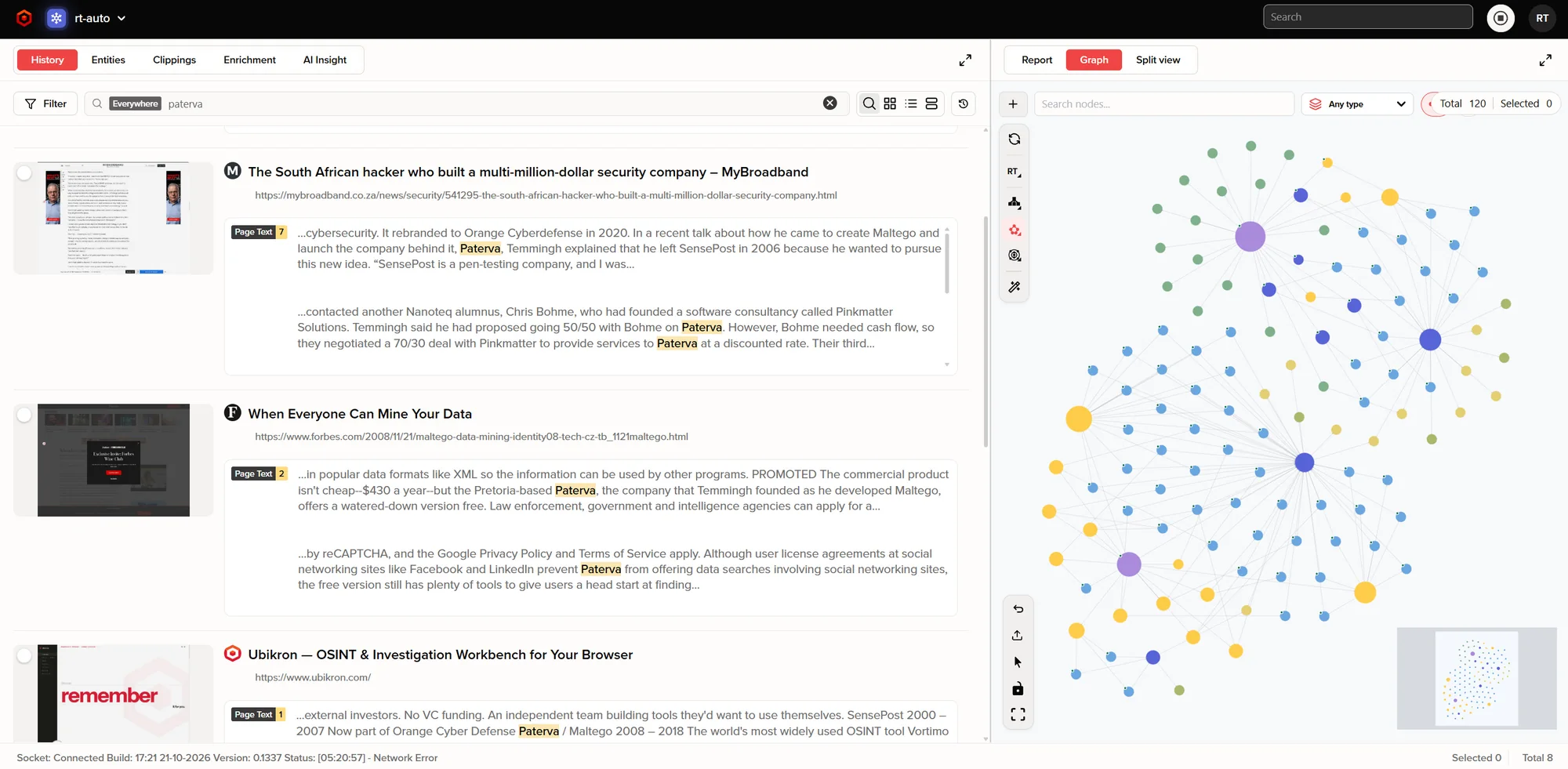Viewport: 1568px width, 769px height.
Task: Open the RT label options in graph toolbar
Action: 1014,172
